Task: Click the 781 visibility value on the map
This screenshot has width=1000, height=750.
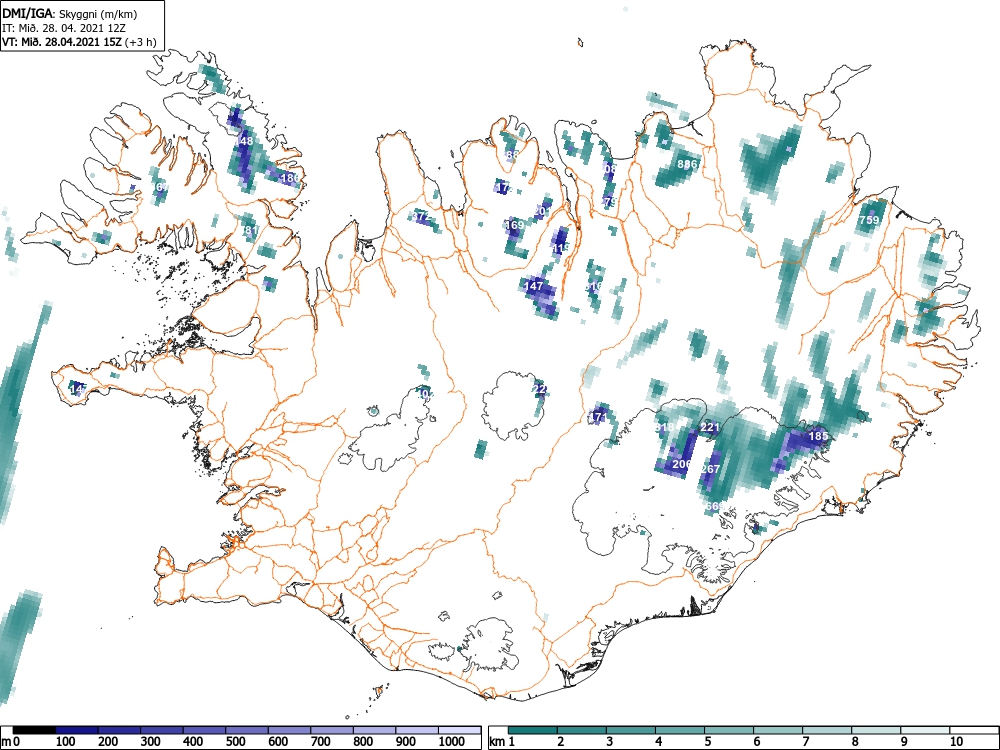Action: (248, 230)
